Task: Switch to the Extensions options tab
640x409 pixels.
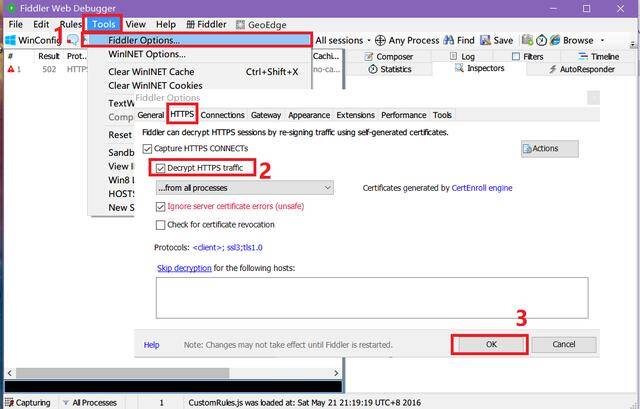Action: tap(356, 115)
